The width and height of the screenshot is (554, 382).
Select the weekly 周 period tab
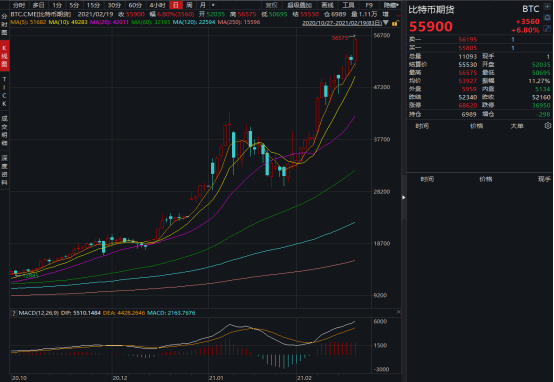pyautogui.click(x=189, y=5)
